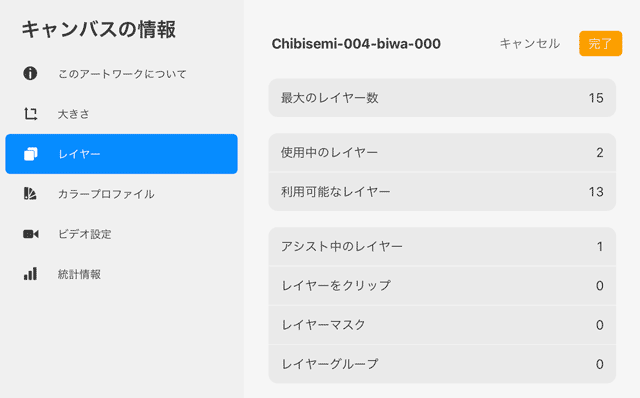Click the stacked layers icon in sidebar
The width and height of the screenshot is (640, 398).
pyautogui.click(x=31, y=154)
